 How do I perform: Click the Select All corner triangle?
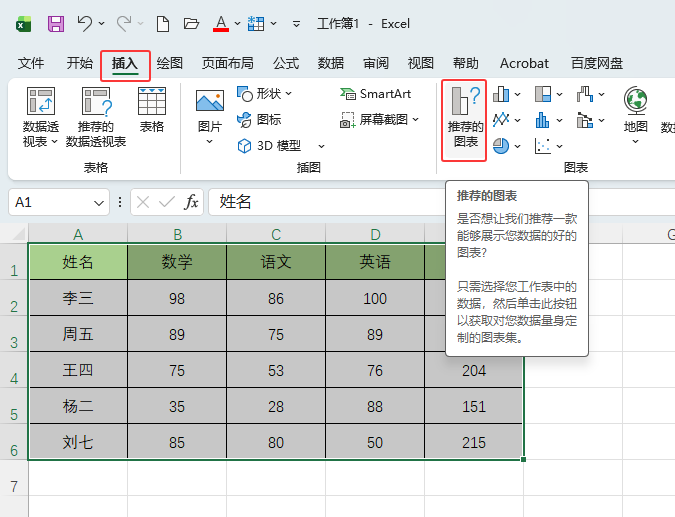(x=18, y=234)
